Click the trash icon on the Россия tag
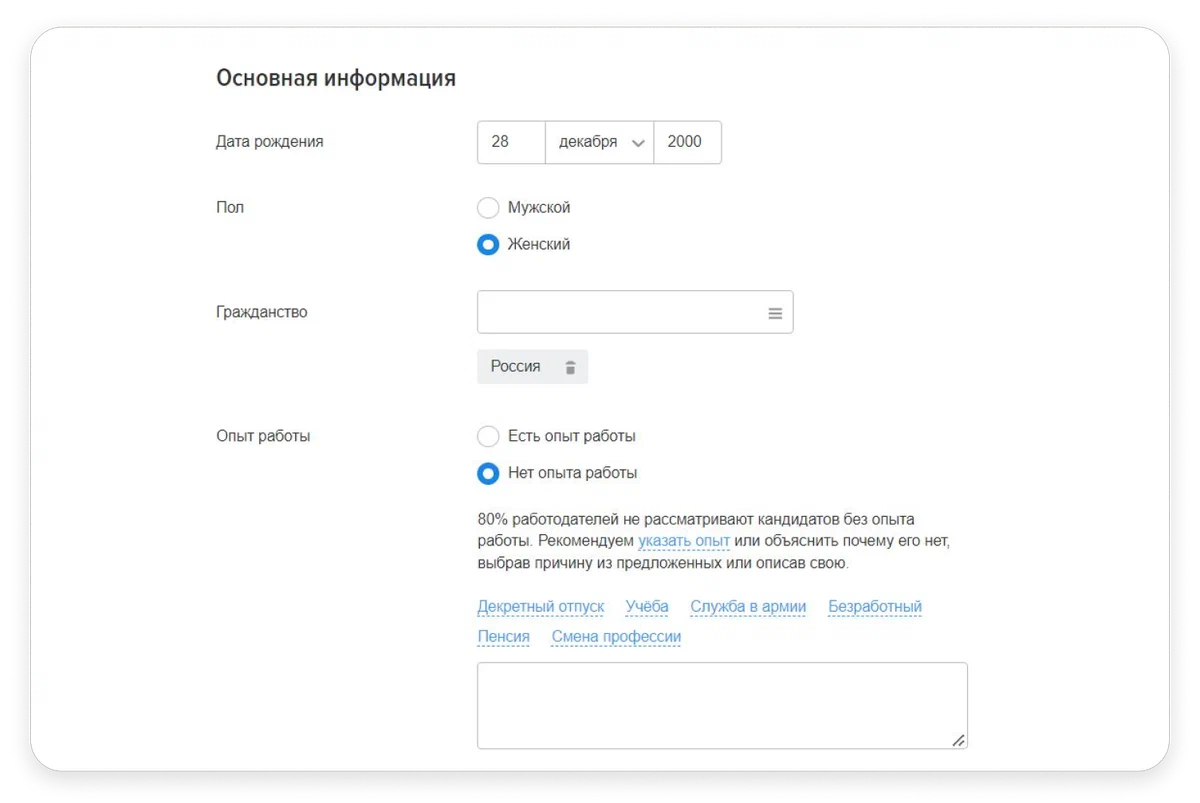The width and height of the screenshot is (1200, 803). [570, 367]
